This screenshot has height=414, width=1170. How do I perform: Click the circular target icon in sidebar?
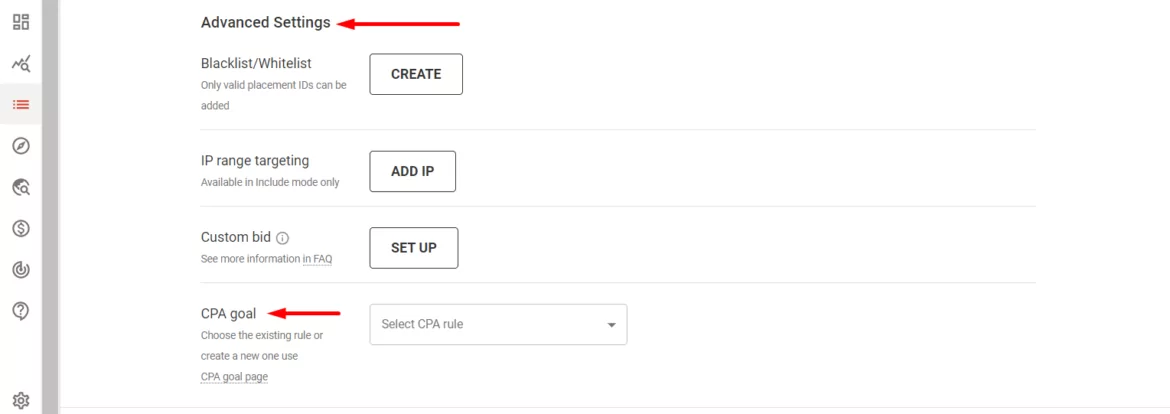tap(21, 270)
